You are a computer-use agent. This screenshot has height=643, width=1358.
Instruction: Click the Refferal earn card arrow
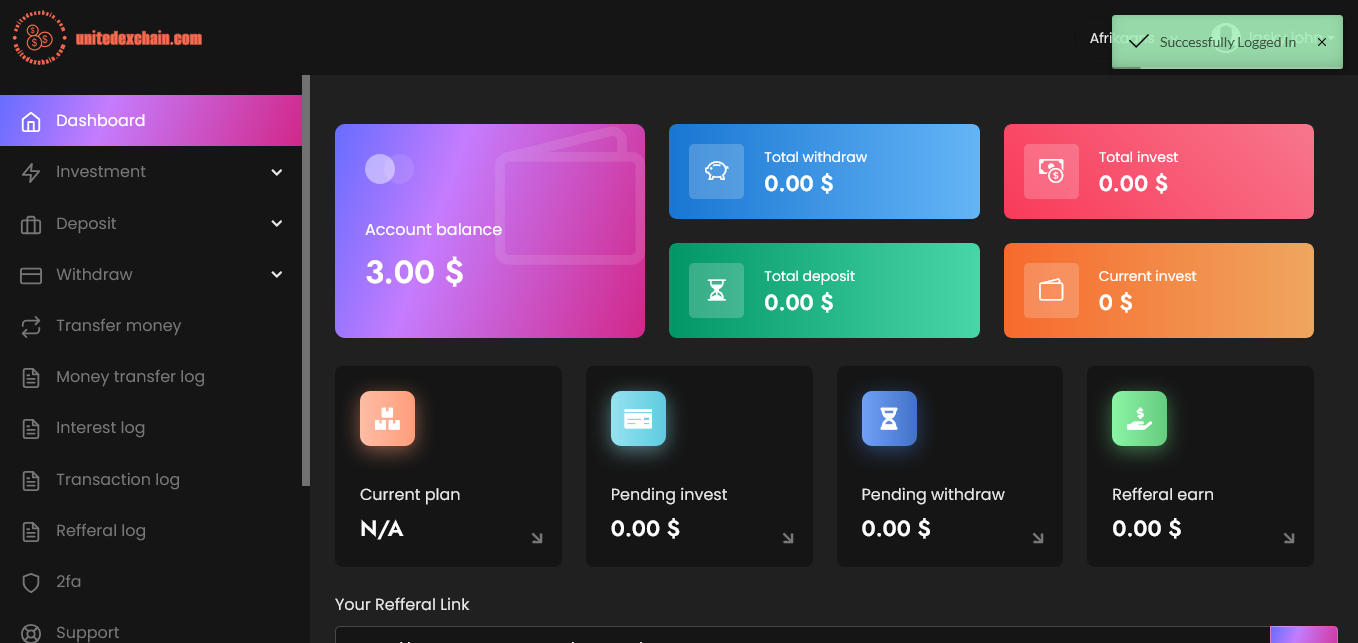1289,538
